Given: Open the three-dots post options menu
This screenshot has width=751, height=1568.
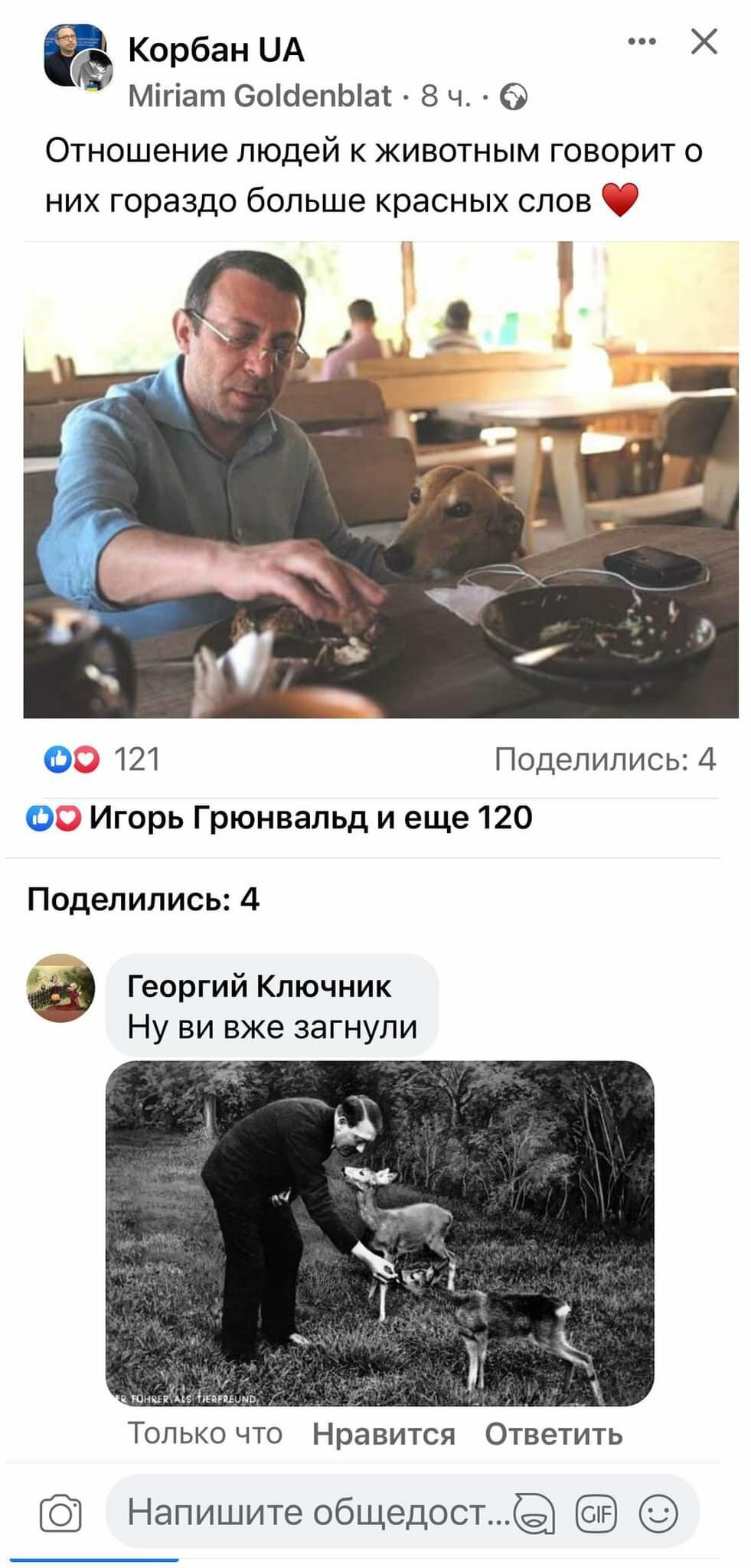Looking at the screenshot, I should pos(642,41).
